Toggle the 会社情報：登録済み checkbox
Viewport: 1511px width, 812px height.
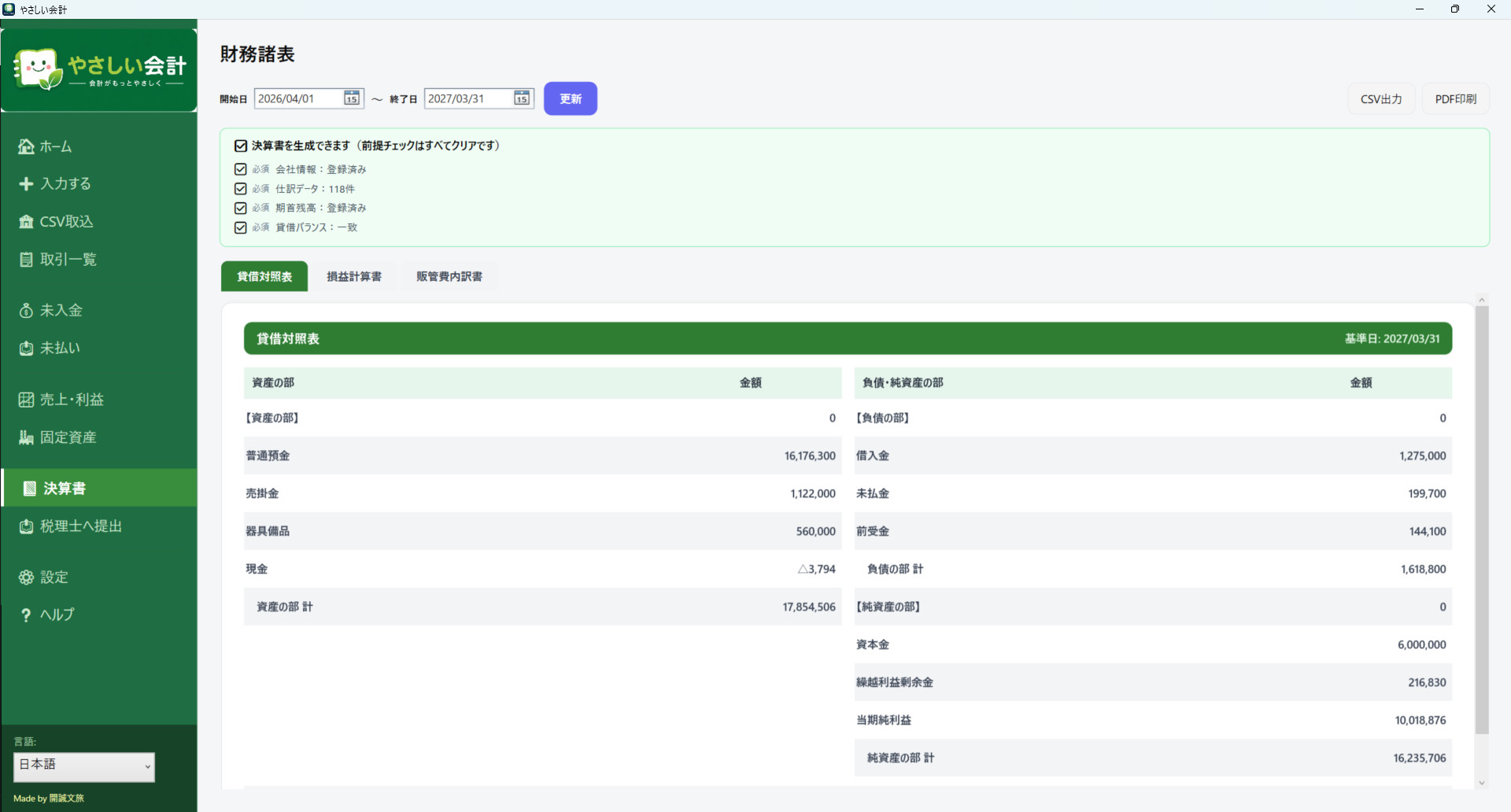pyautogui.click(x=241, y=169)
